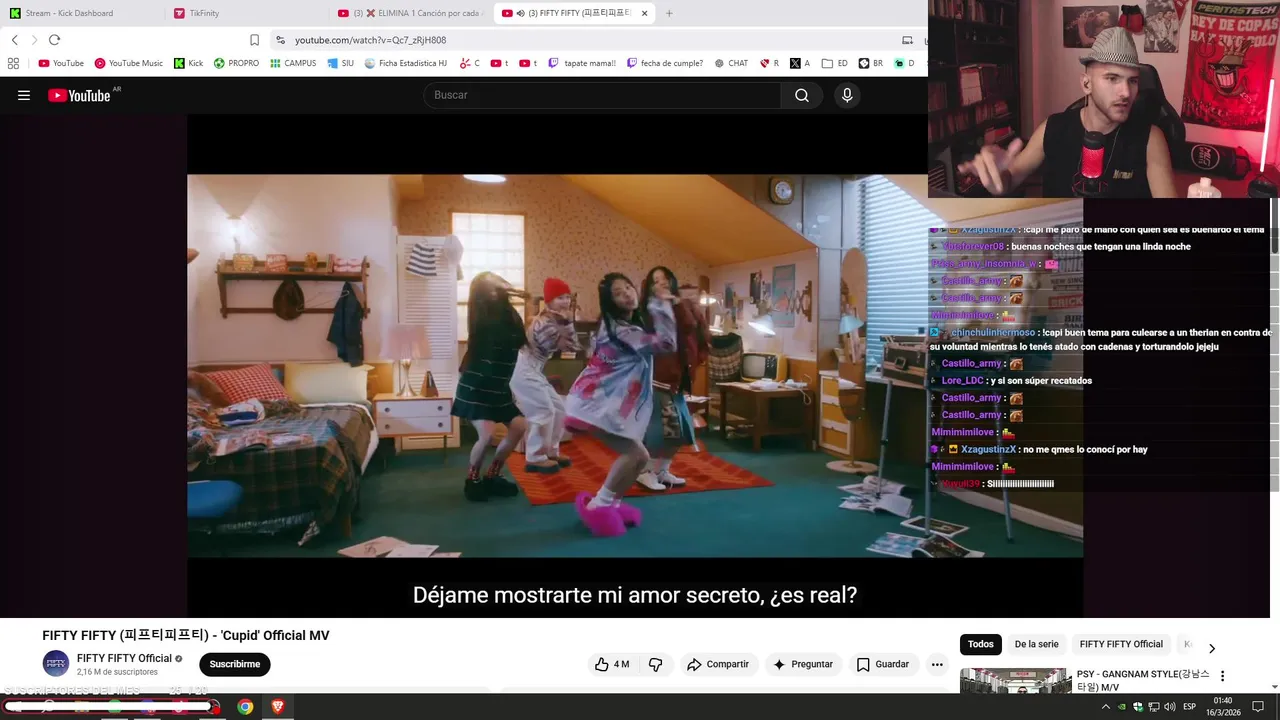Save the video with Guardar
The height and width of the screenshot is (720, 1280).
pyautogui.click(x=883, y=664)
